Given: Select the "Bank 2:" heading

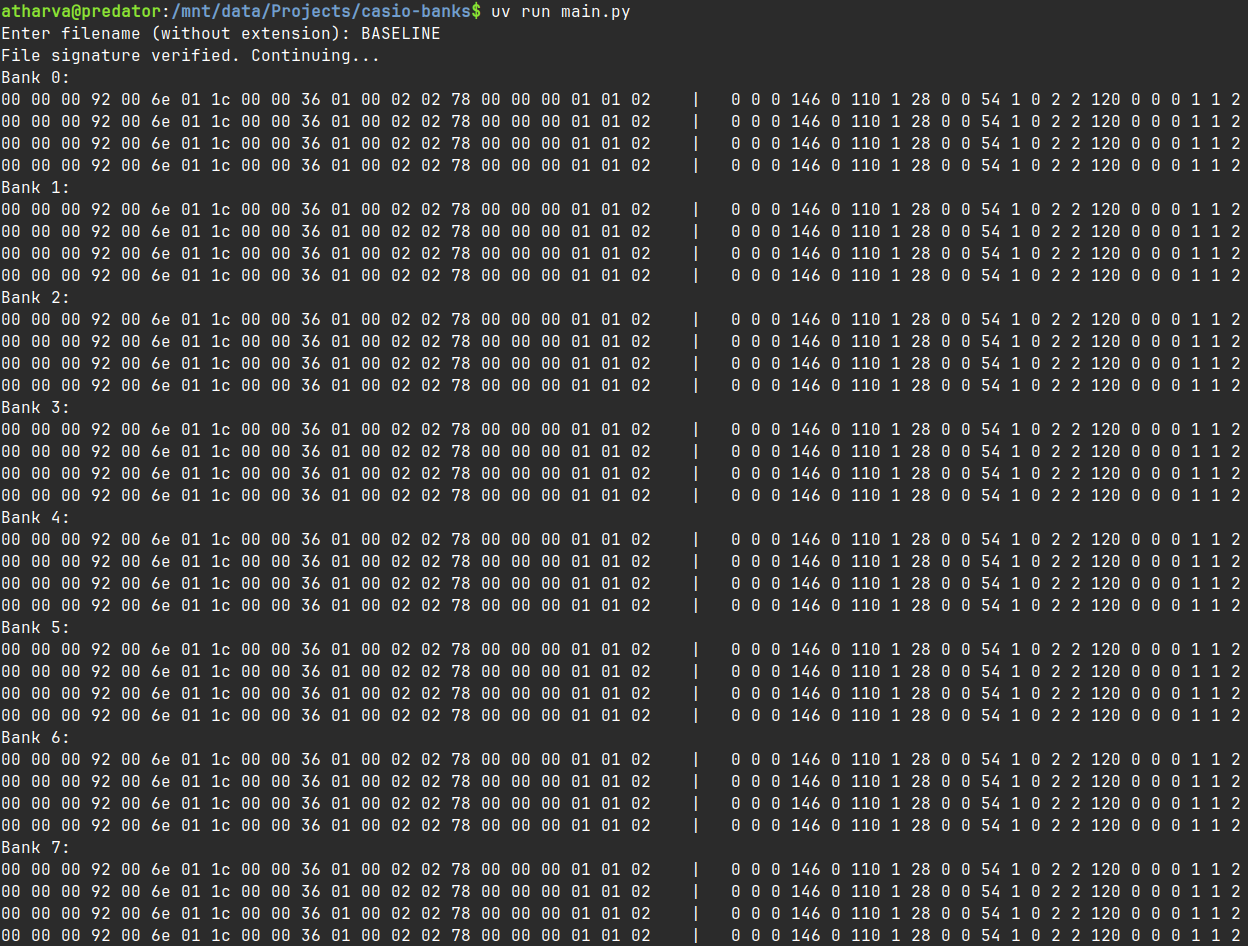Looking at the screenshot, I should tap(35, 298).
